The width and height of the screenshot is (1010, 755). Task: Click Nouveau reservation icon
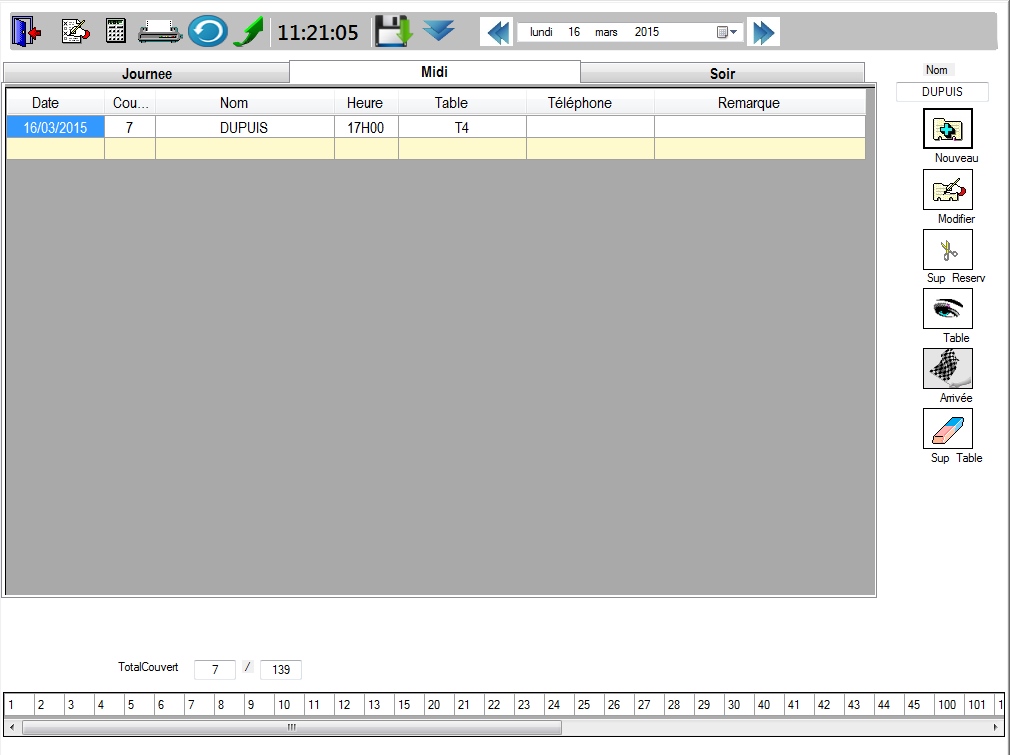pyautogui.click(x=947, y=129)
